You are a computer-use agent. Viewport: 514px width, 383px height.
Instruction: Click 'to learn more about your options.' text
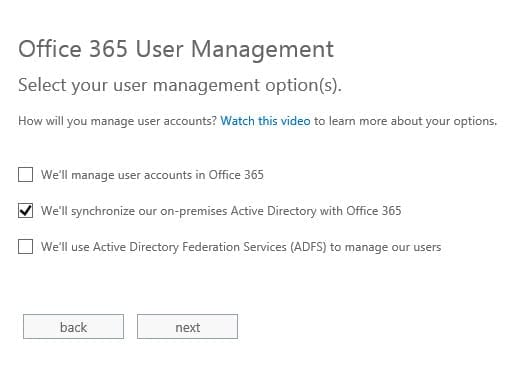[405, 121]
